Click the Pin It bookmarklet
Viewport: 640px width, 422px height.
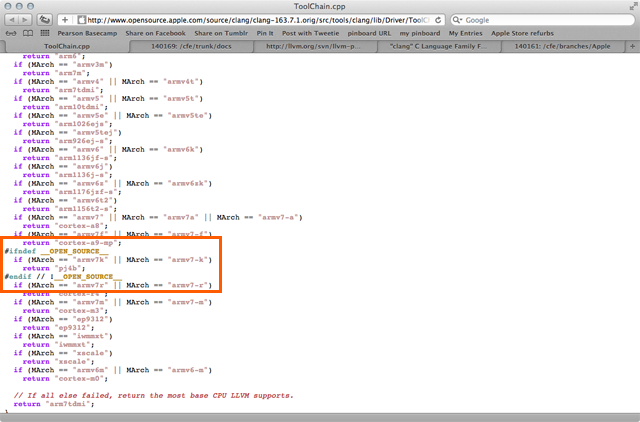coord(265,33)
